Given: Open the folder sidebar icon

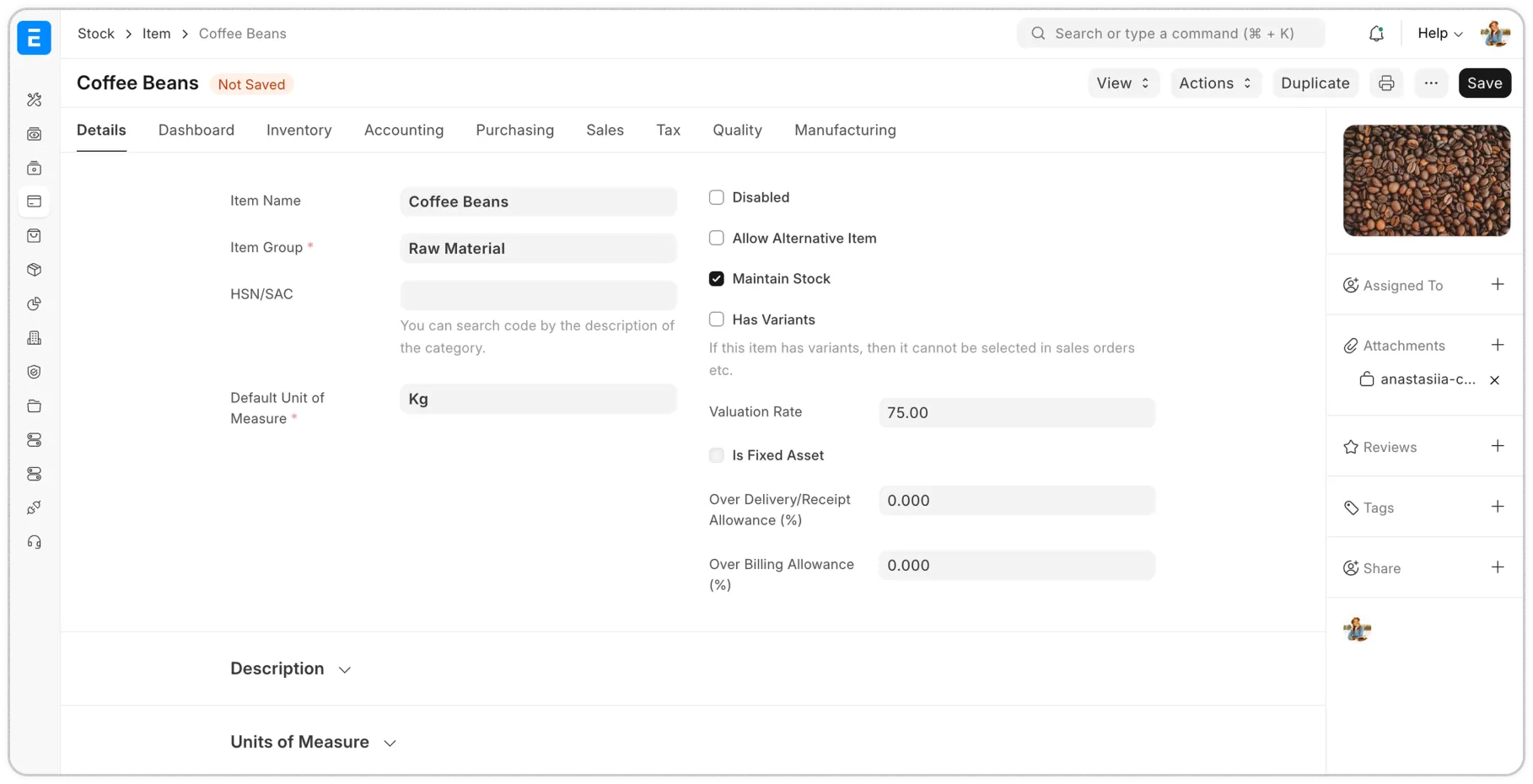Looking at the screenshot, I should pyautogui.click(x=34, y=406).
